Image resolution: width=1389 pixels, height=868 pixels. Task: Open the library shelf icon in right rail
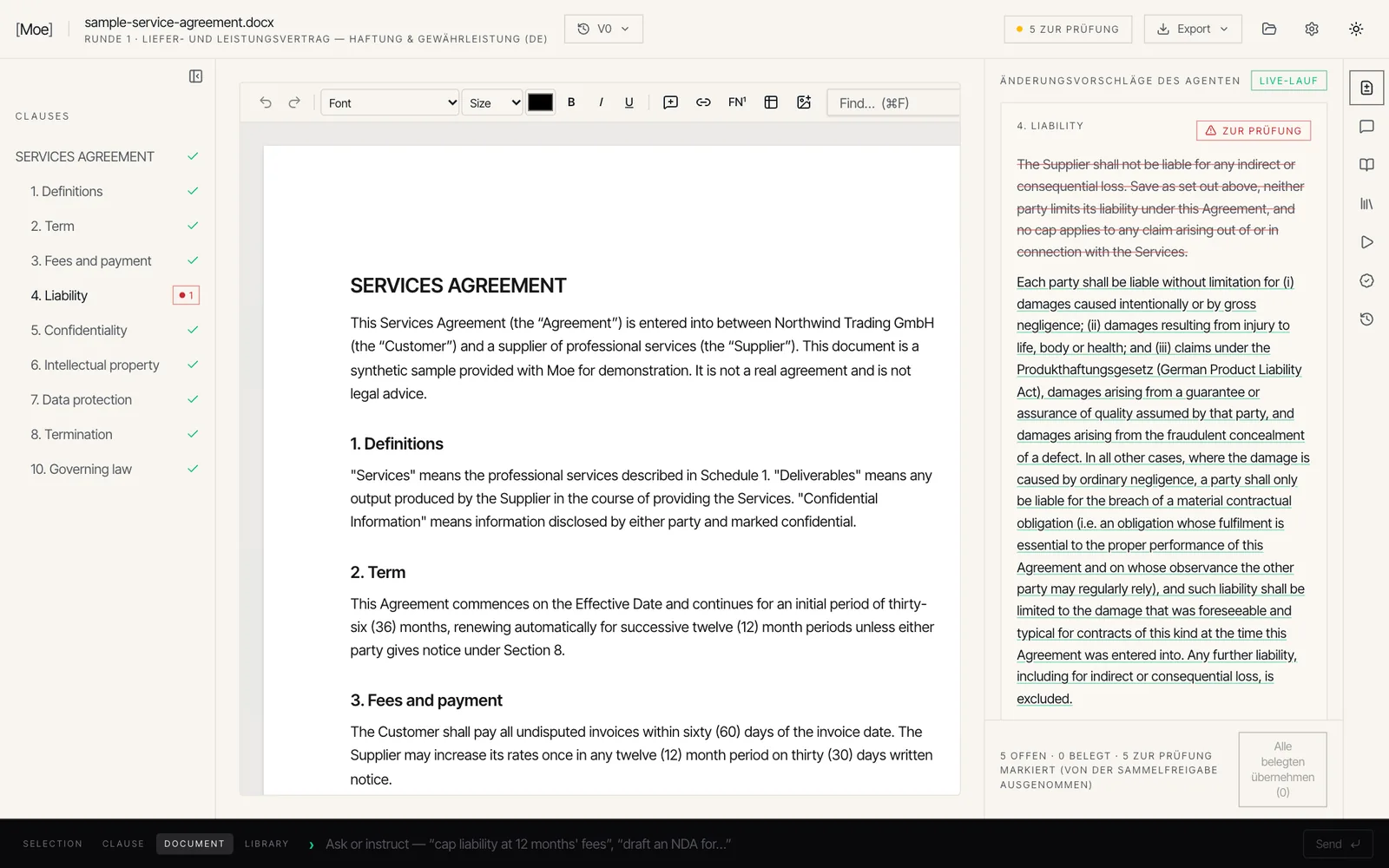(x=1366, y=204)
